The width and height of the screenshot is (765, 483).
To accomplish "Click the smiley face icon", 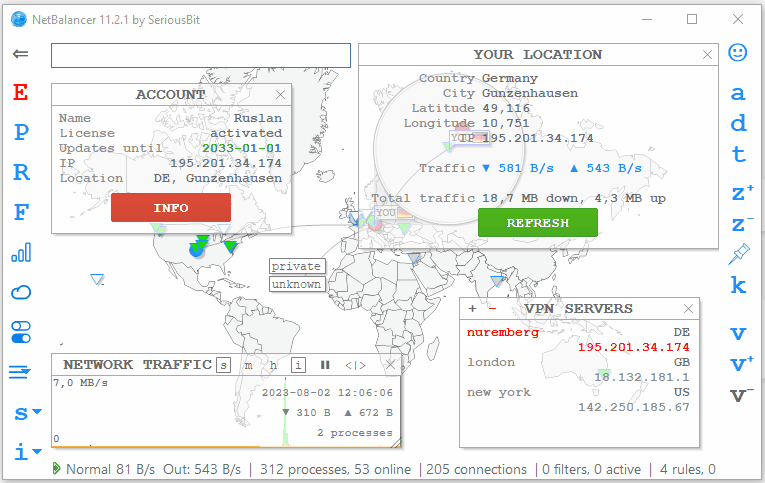I will pos(738,52).
